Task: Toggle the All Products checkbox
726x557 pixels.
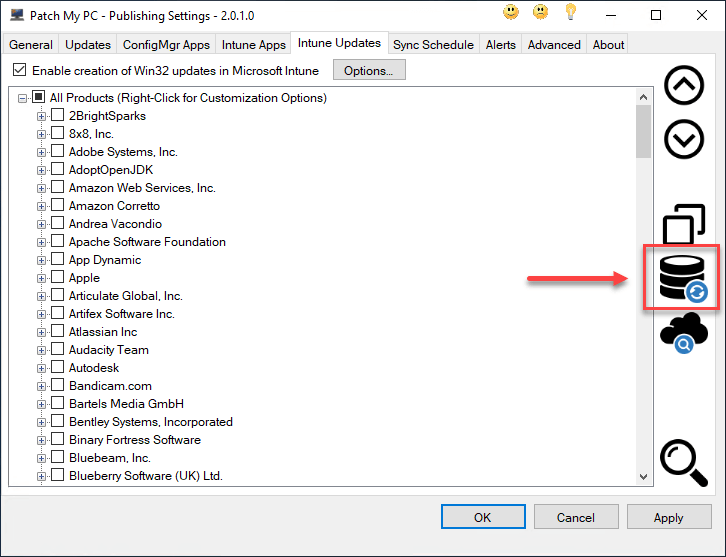Action: click(38, 97)
